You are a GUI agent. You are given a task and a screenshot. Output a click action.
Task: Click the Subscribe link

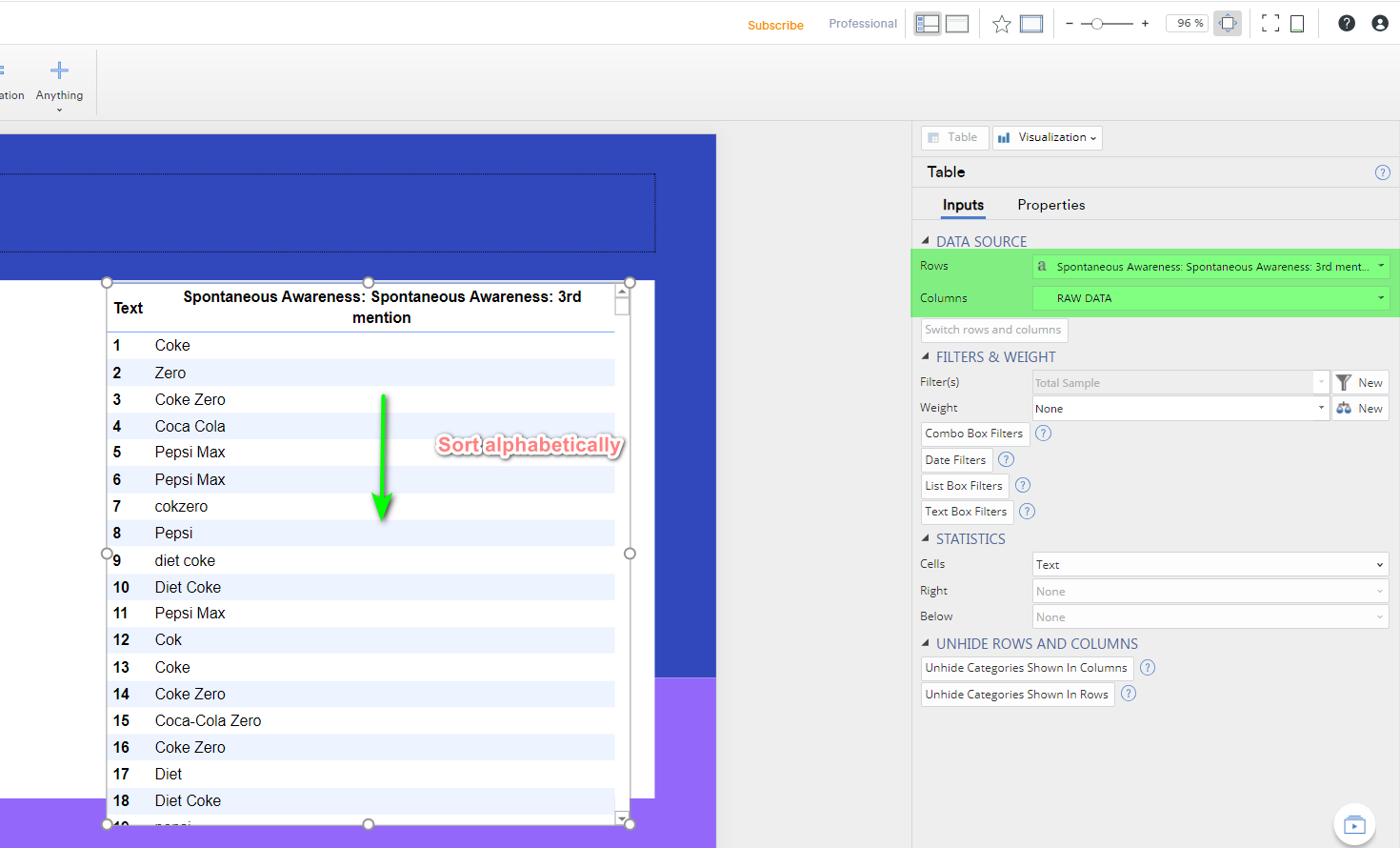(x=775, y=25)
